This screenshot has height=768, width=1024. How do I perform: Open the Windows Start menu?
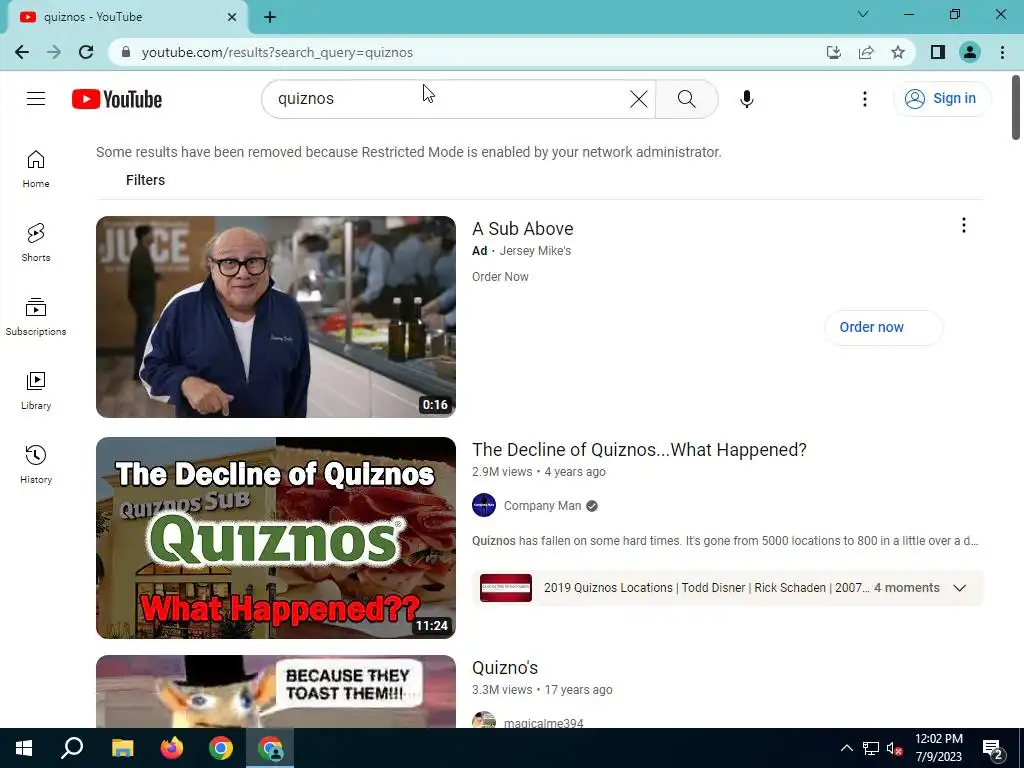24,748
